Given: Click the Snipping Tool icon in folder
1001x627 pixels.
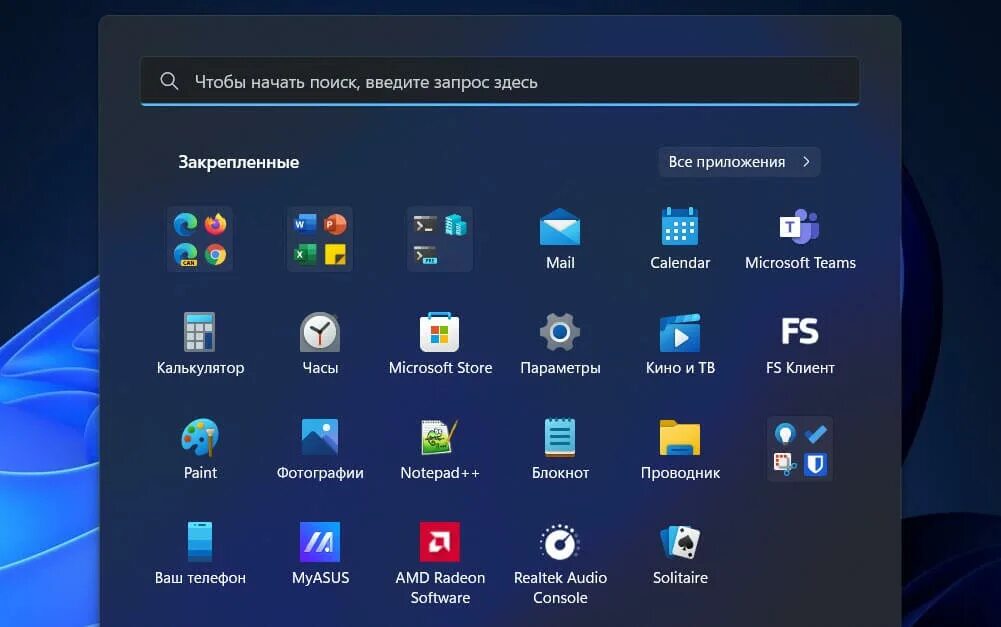Looking at the screenshot, I should 785,464.
